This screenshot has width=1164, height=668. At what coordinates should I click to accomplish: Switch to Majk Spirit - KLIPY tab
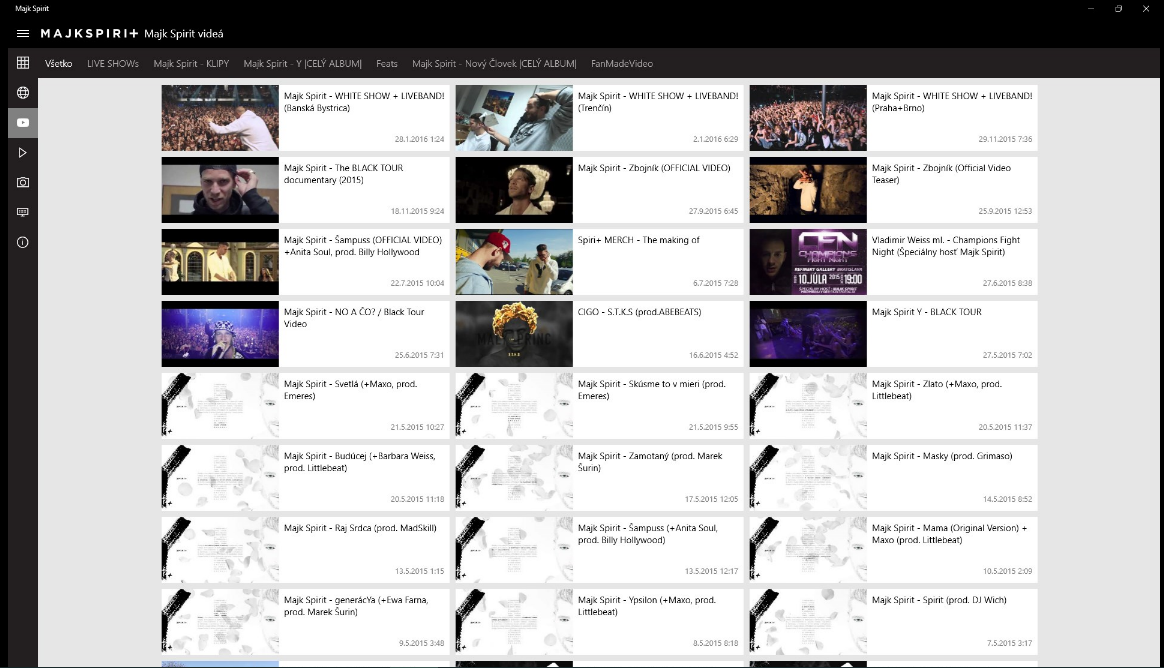(x=191, y=64)
